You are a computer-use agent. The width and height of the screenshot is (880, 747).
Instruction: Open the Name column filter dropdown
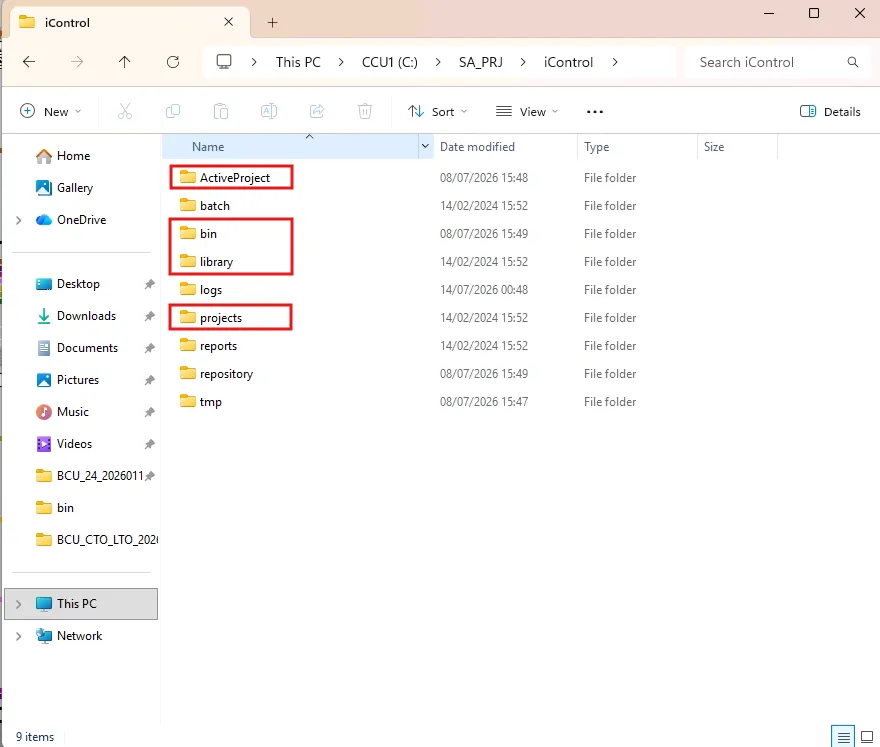425,146
